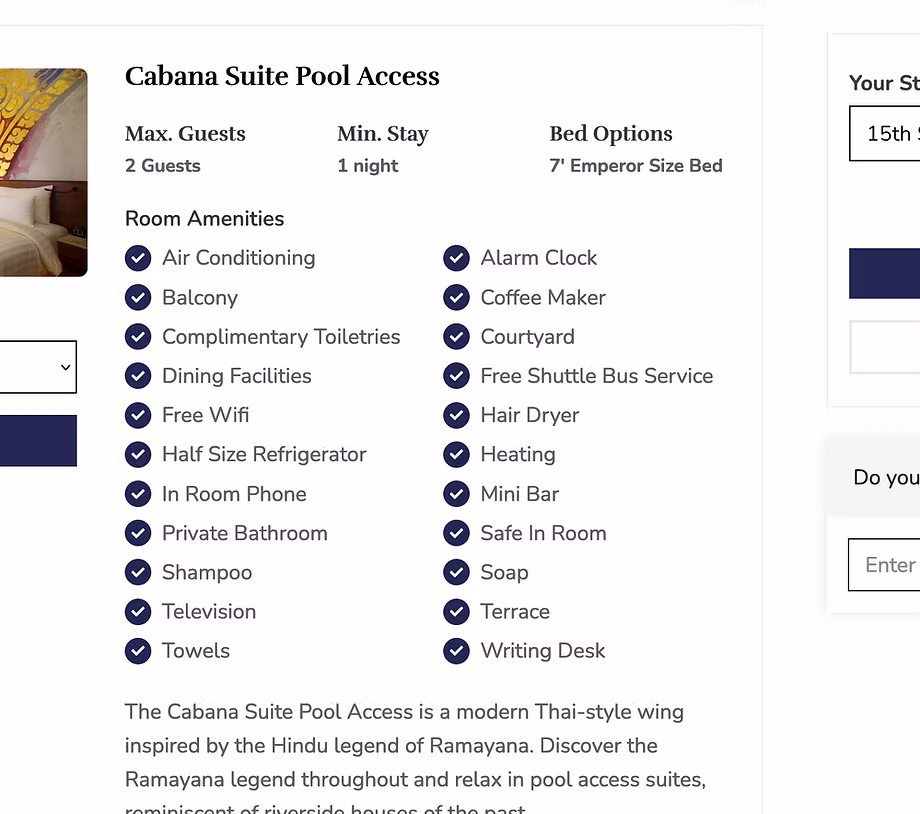Screen dimensions: 920x814
Task: Click the checkmark icon beside Alarm Clock
Action: point(456,258)
